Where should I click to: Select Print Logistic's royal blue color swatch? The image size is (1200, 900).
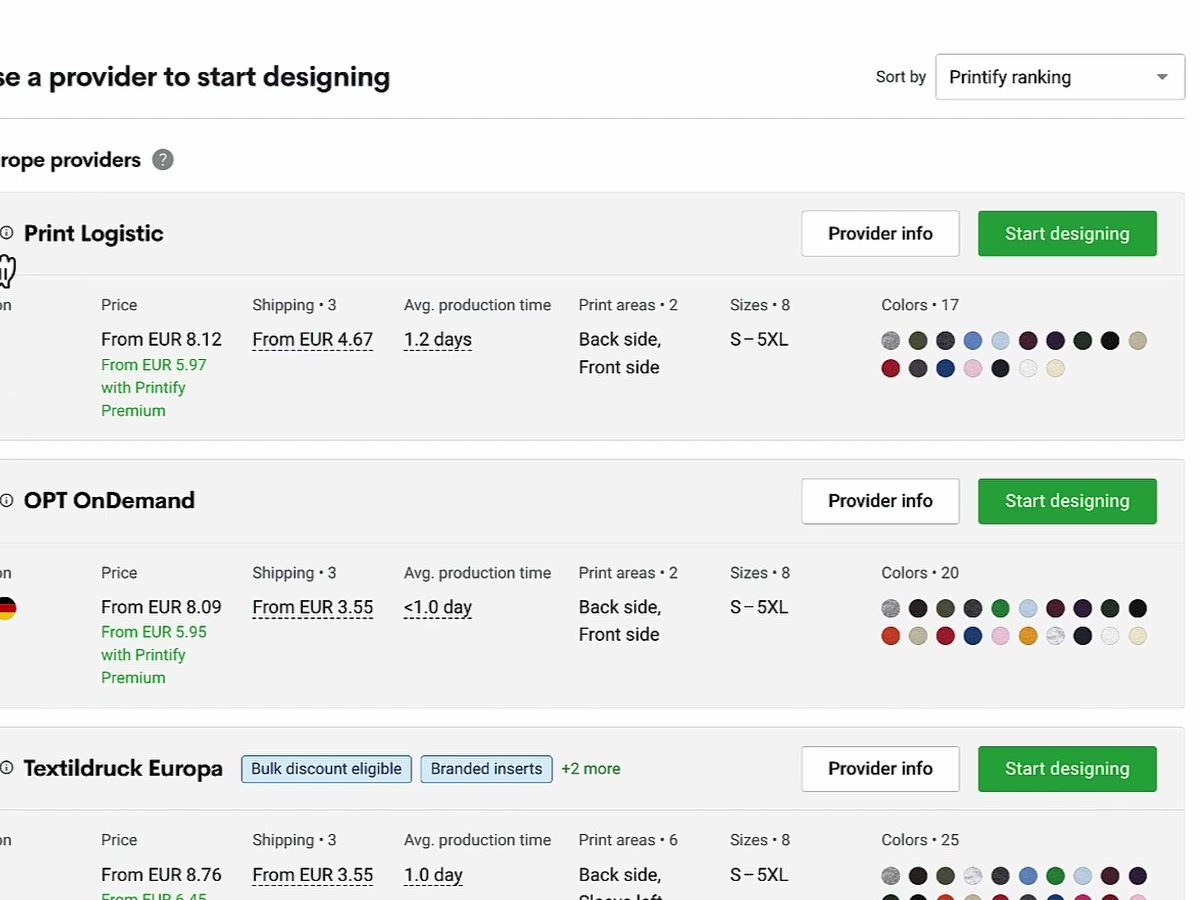pyautogui.click(x=946, y=369)
